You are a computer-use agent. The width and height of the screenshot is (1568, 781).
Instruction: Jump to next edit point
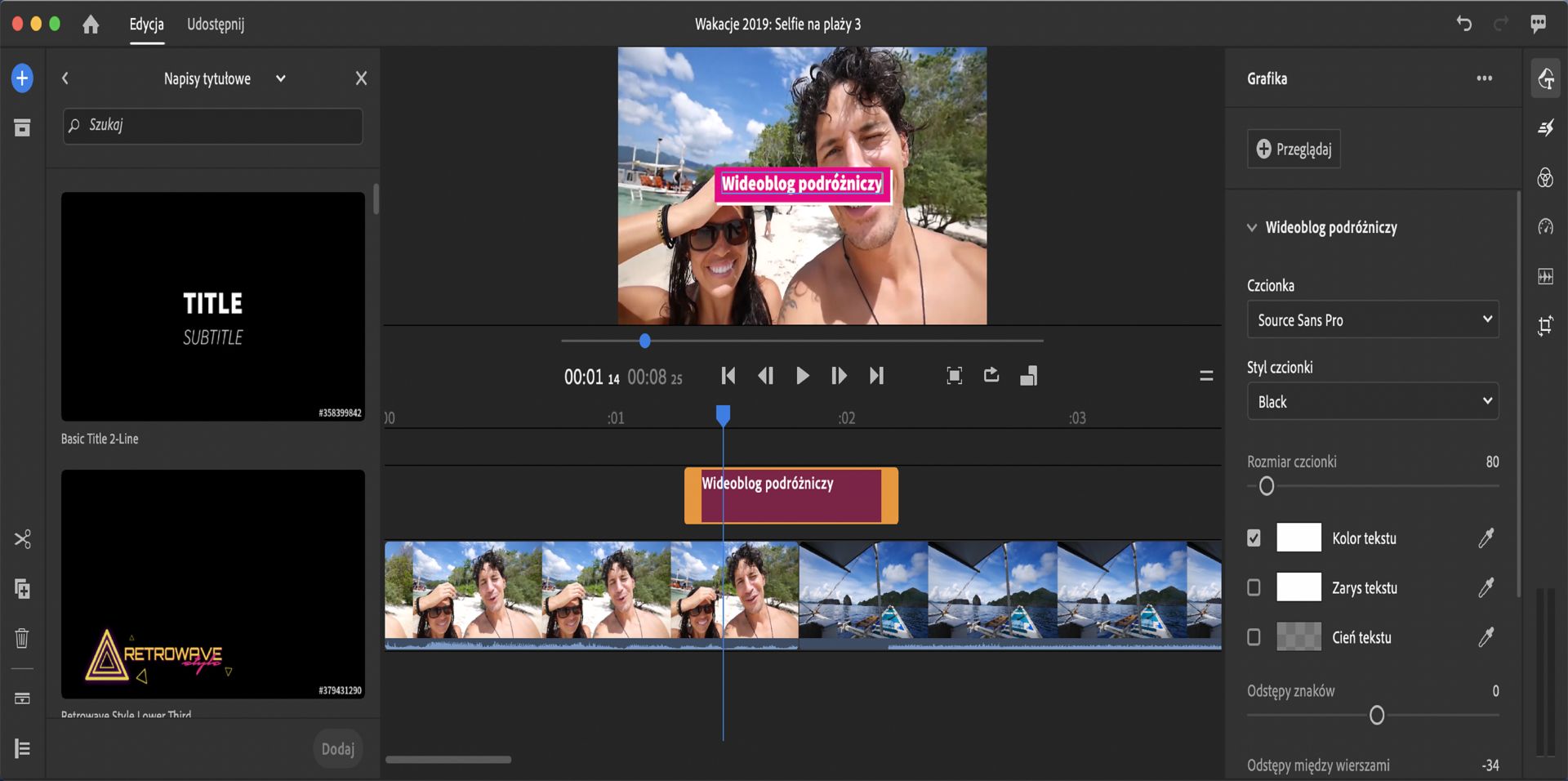pos(876,376)
